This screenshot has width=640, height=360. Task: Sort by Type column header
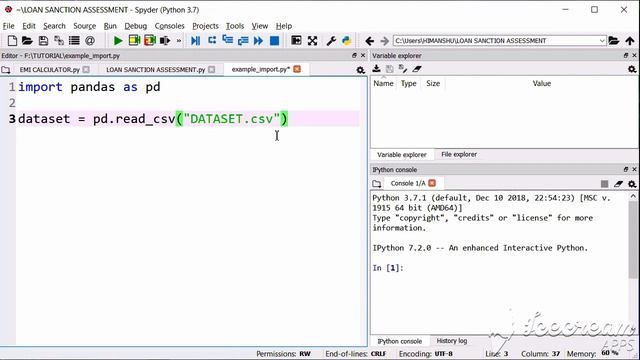tap(409, 83)
